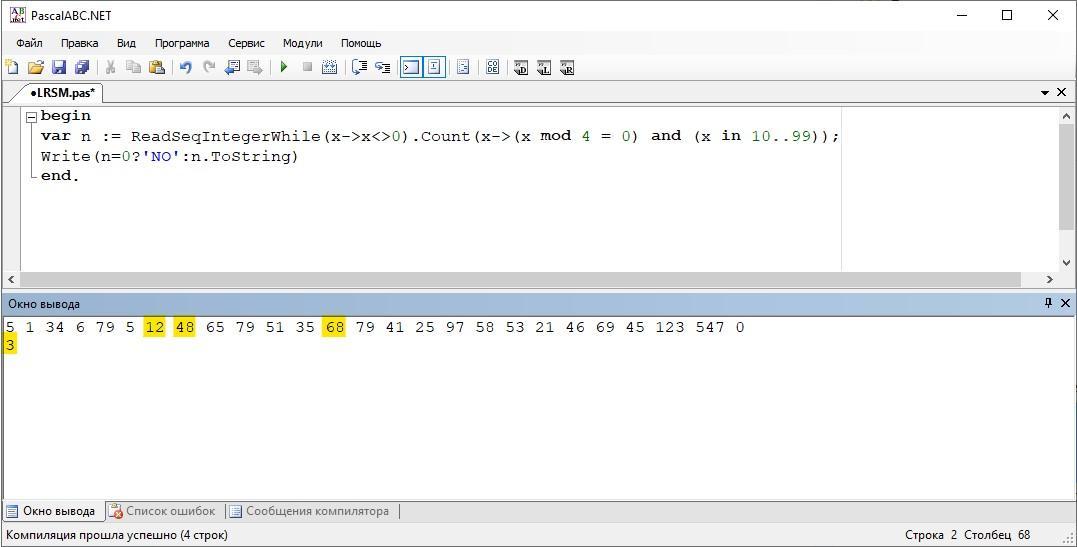Viewport: 1077px width, 547px height.
Task: Click the Компиляция прошла успешно status message
Action: 117,535
